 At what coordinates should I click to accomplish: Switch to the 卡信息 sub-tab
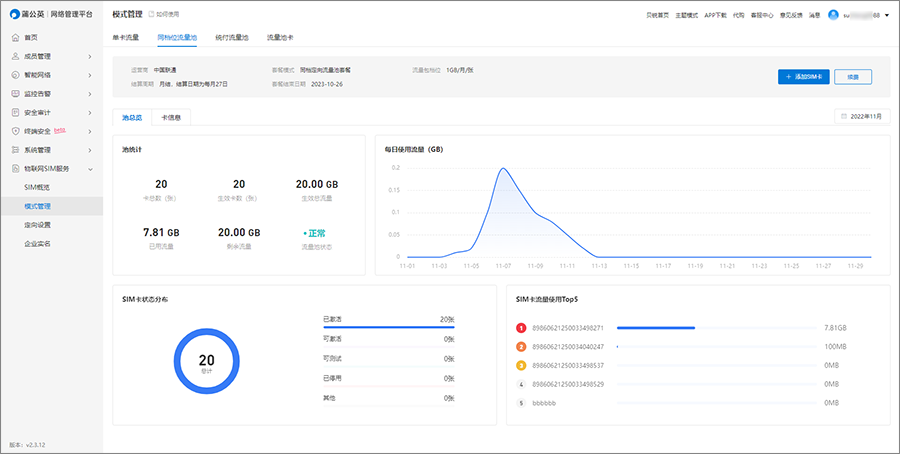point(171,118)
